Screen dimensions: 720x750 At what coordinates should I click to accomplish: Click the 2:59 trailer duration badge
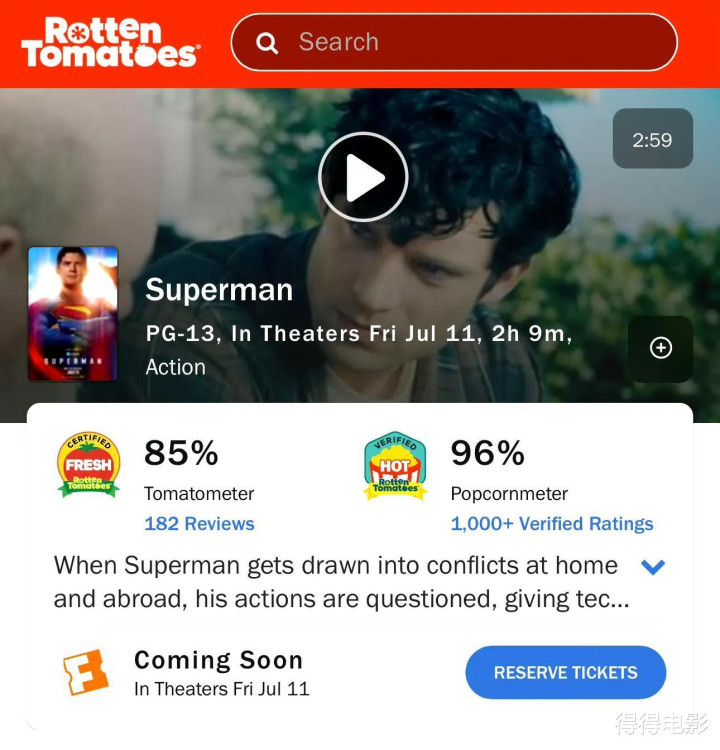(x=653, y=138)
